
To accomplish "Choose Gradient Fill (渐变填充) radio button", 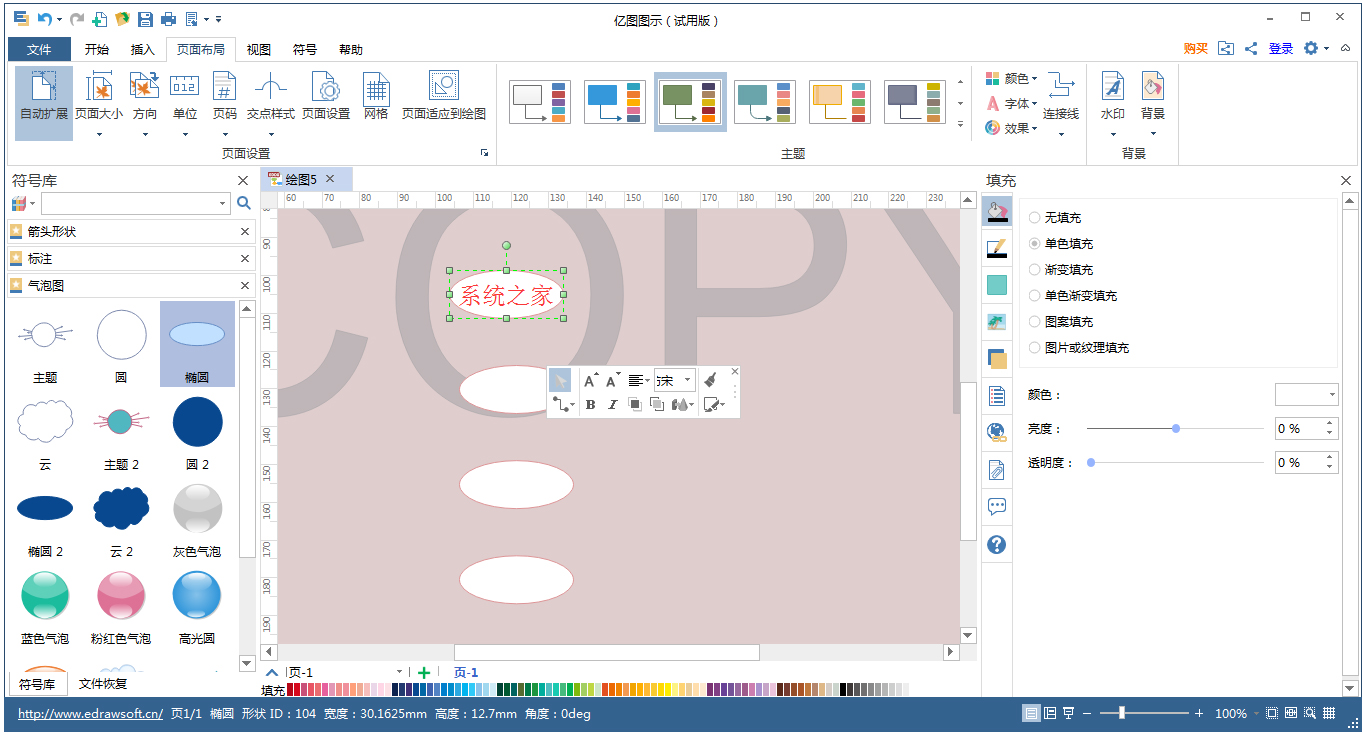I will click(x=1034, y=269).
